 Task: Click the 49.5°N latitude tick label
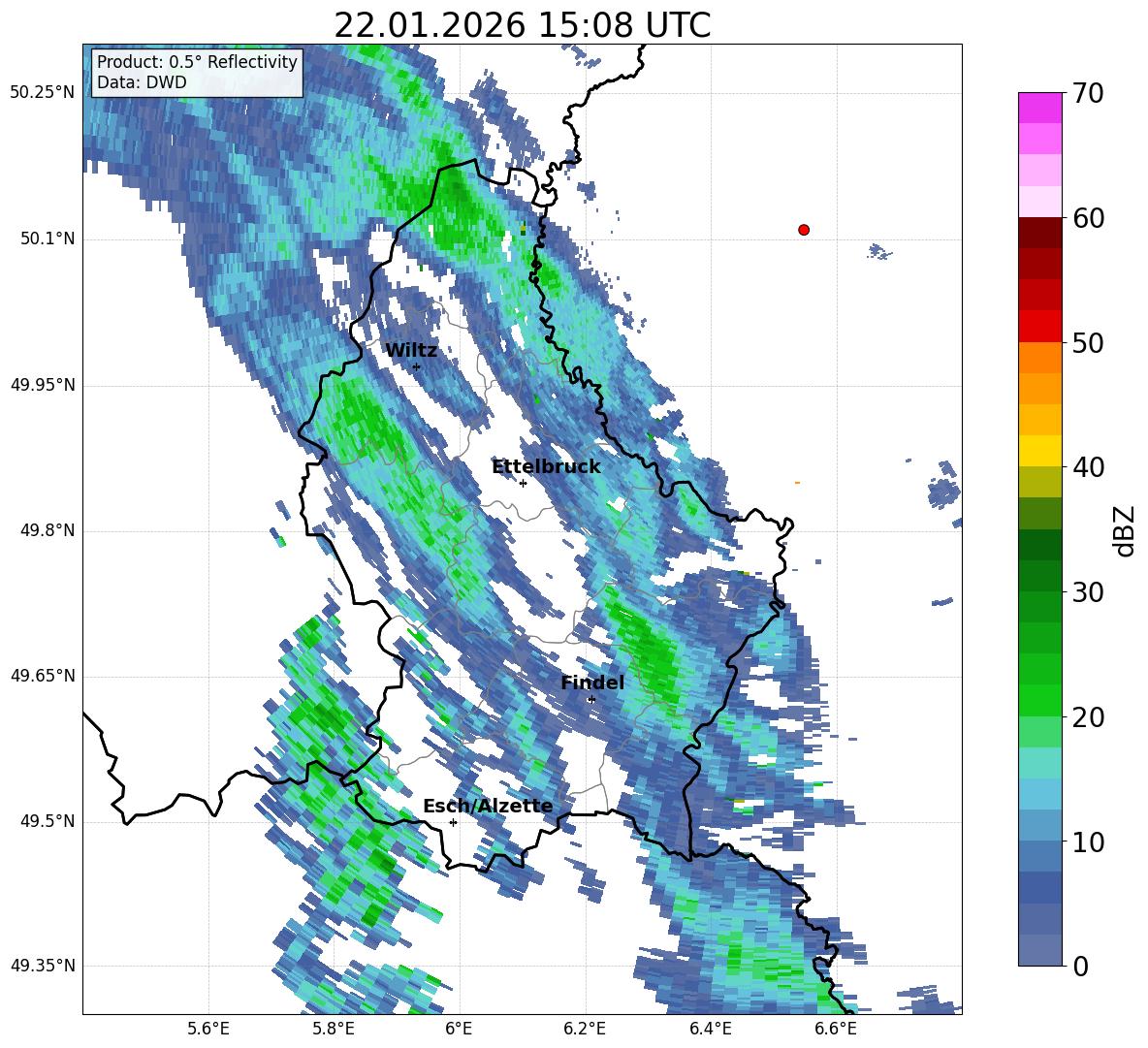47,821
